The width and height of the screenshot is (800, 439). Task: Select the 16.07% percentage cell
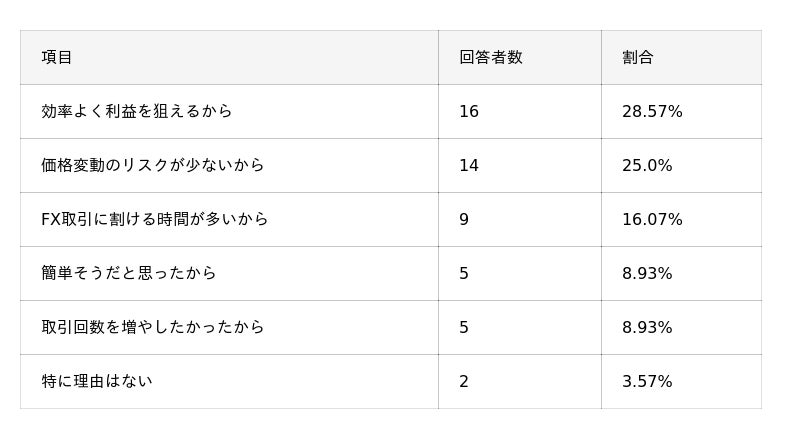(x=652, y=219)
